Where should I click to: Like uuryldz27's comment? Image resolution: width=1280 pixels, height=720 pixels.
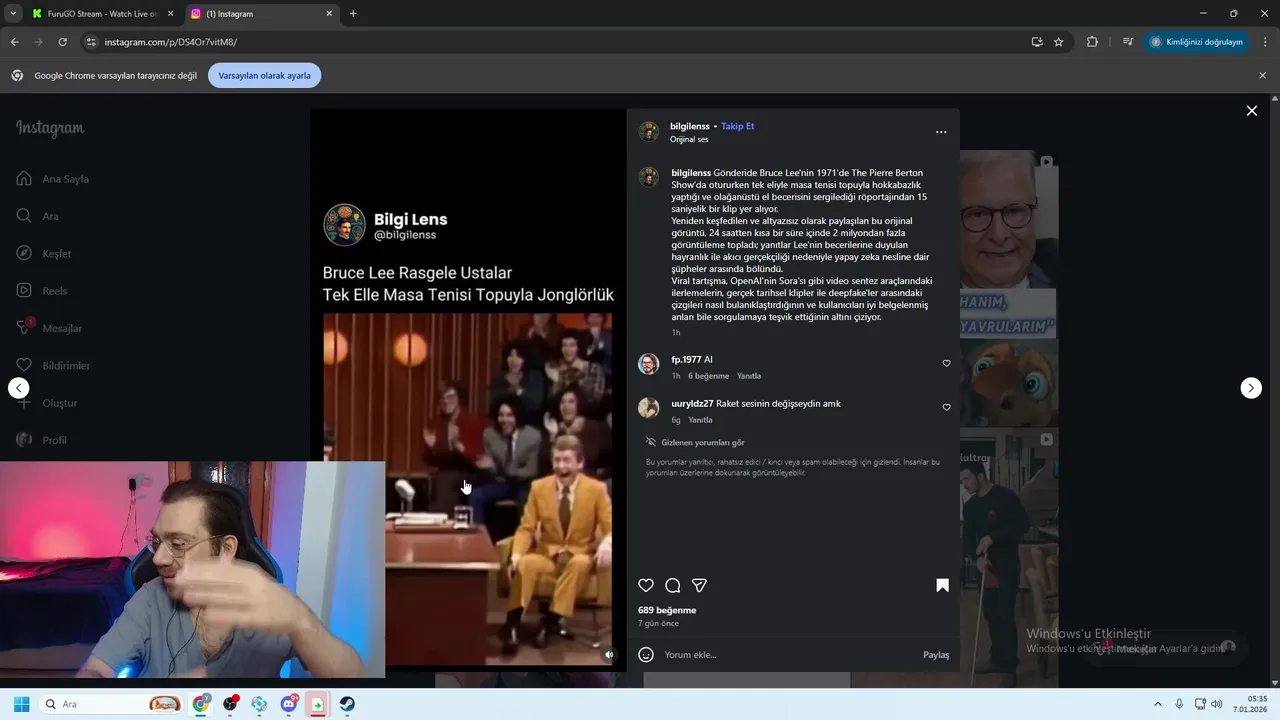(946, 407)
